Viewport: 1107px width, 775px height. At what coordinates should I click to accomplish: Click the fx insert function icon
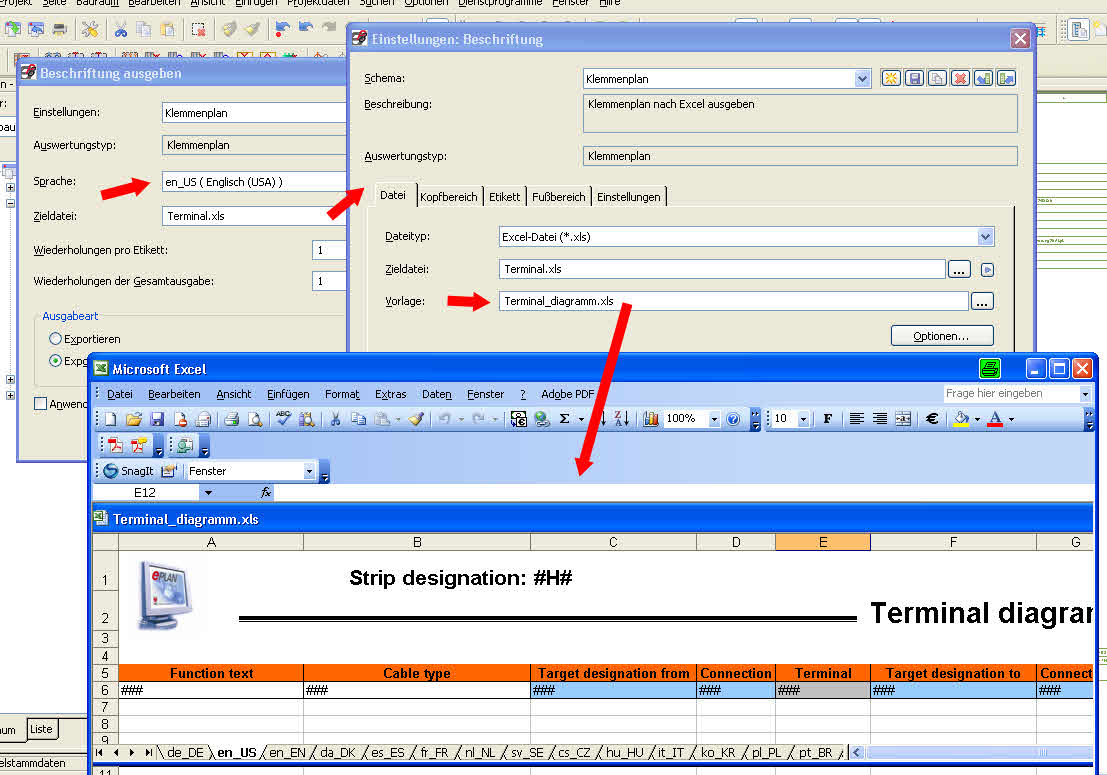click(x=265, y=493)
